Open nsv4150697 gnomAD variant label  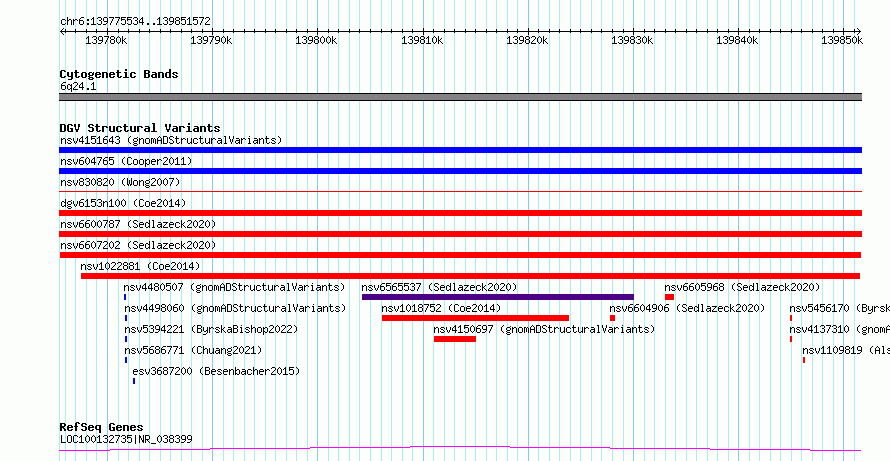click(x=544, y=329)
